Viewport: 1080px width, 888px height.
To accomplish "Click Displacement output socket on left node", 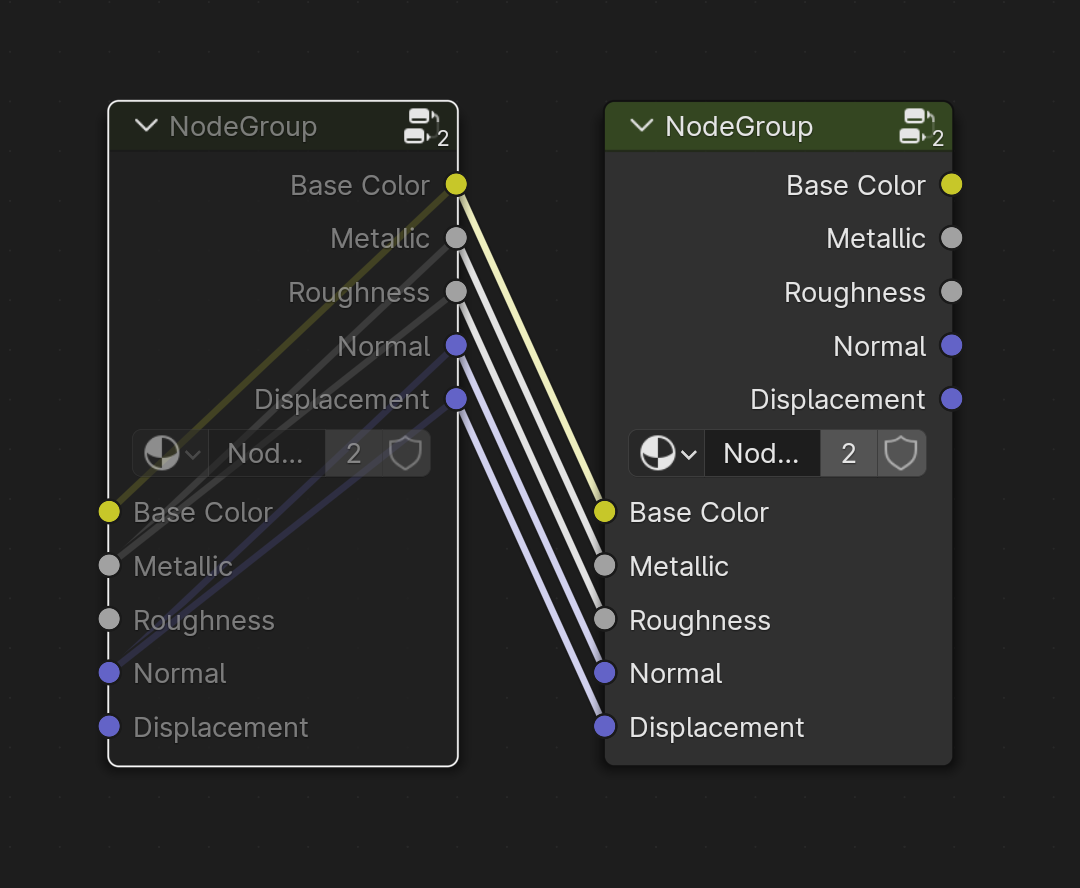I will tap(456, 399).
